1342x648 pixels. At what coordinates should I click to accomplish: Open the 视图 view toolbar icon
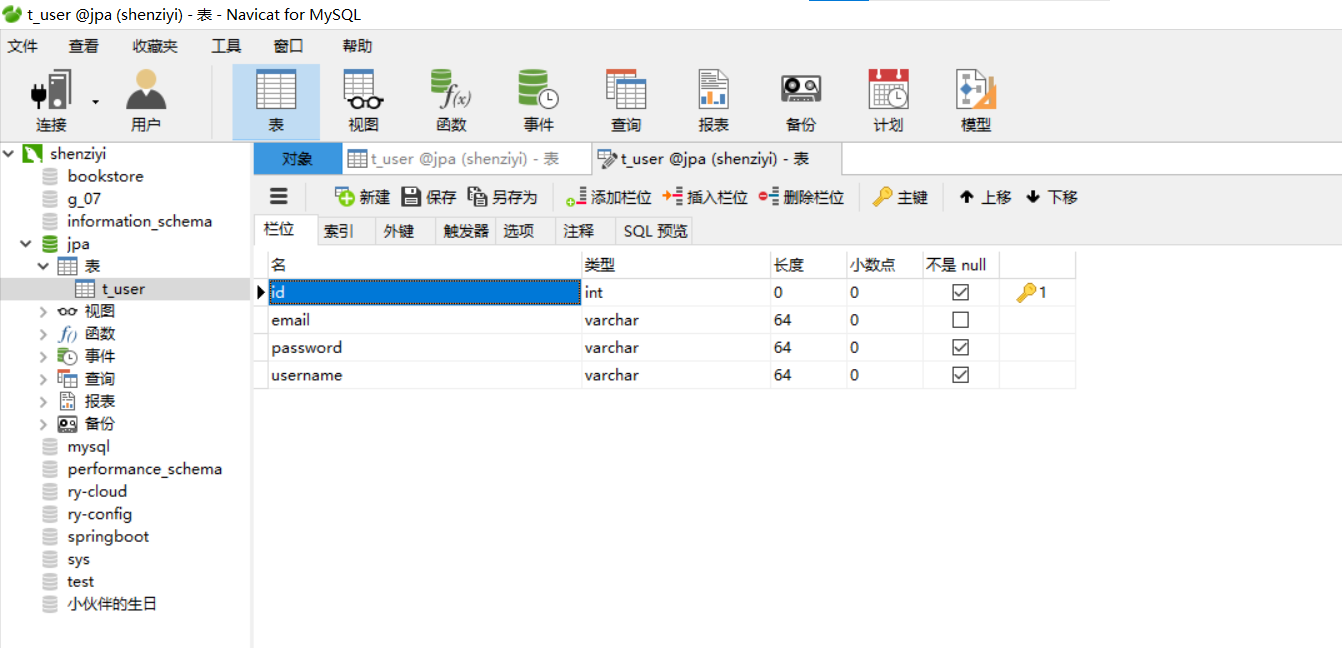364,102
